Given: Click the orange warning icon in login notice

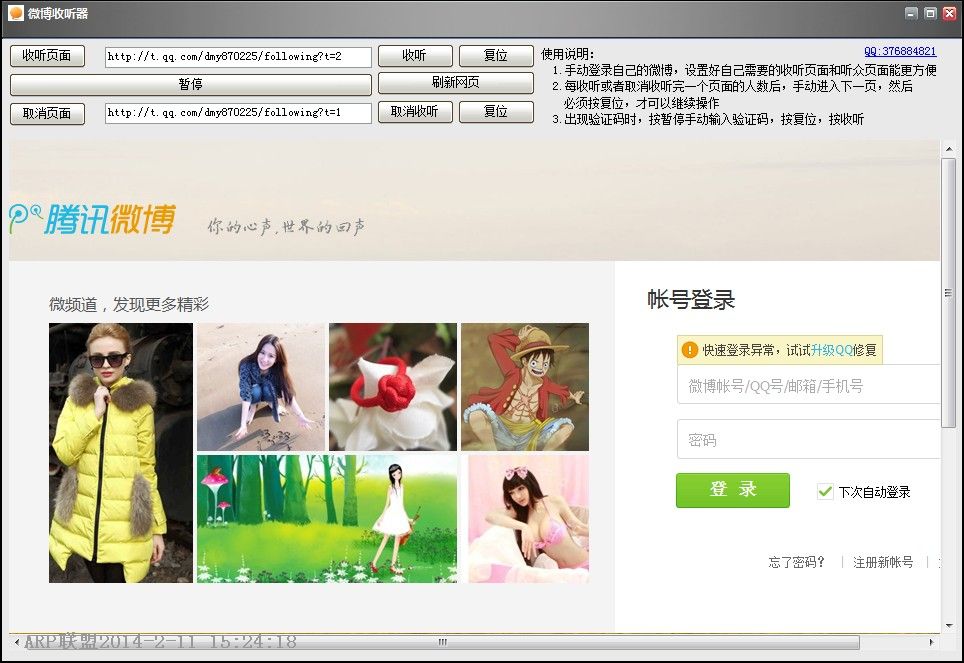Looking at the screenshot, I should tap(690, 350).
